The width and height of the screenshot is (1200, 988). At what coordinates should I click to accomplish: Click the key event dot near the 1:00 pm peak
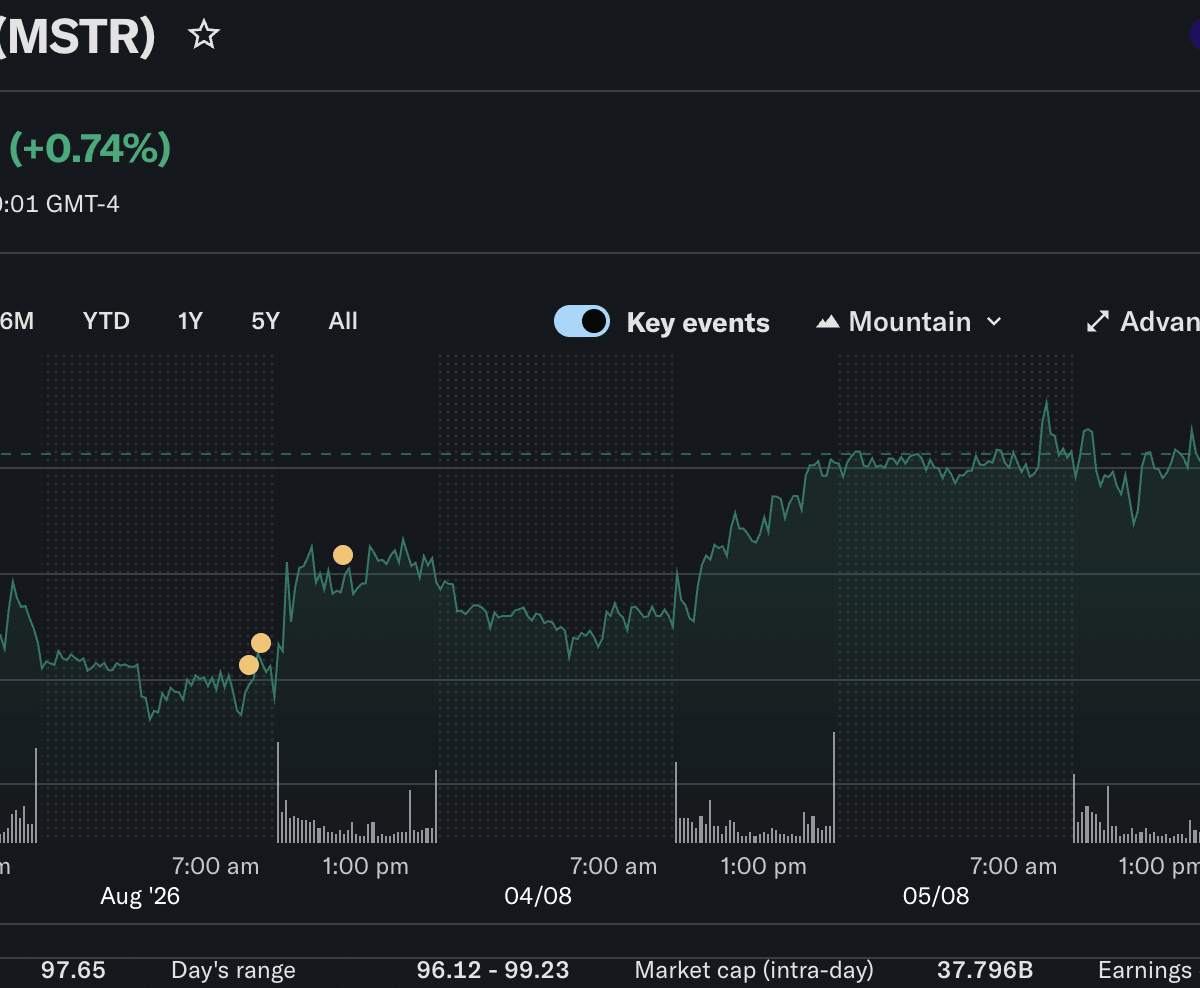343,555
